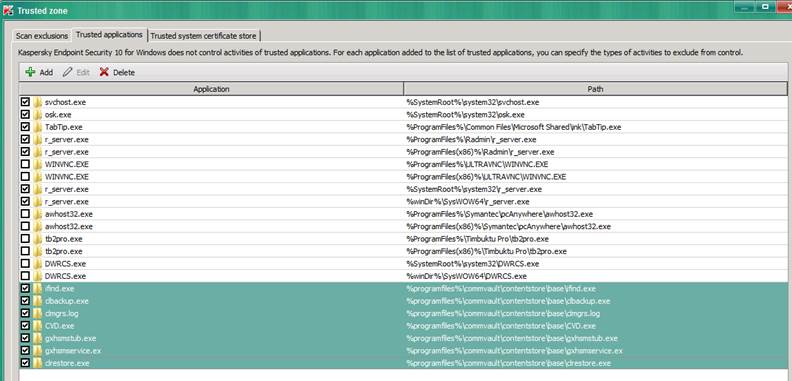Click the gxhsmstub.exe file icon
The image size is (792, 381).
click(38, 338)
